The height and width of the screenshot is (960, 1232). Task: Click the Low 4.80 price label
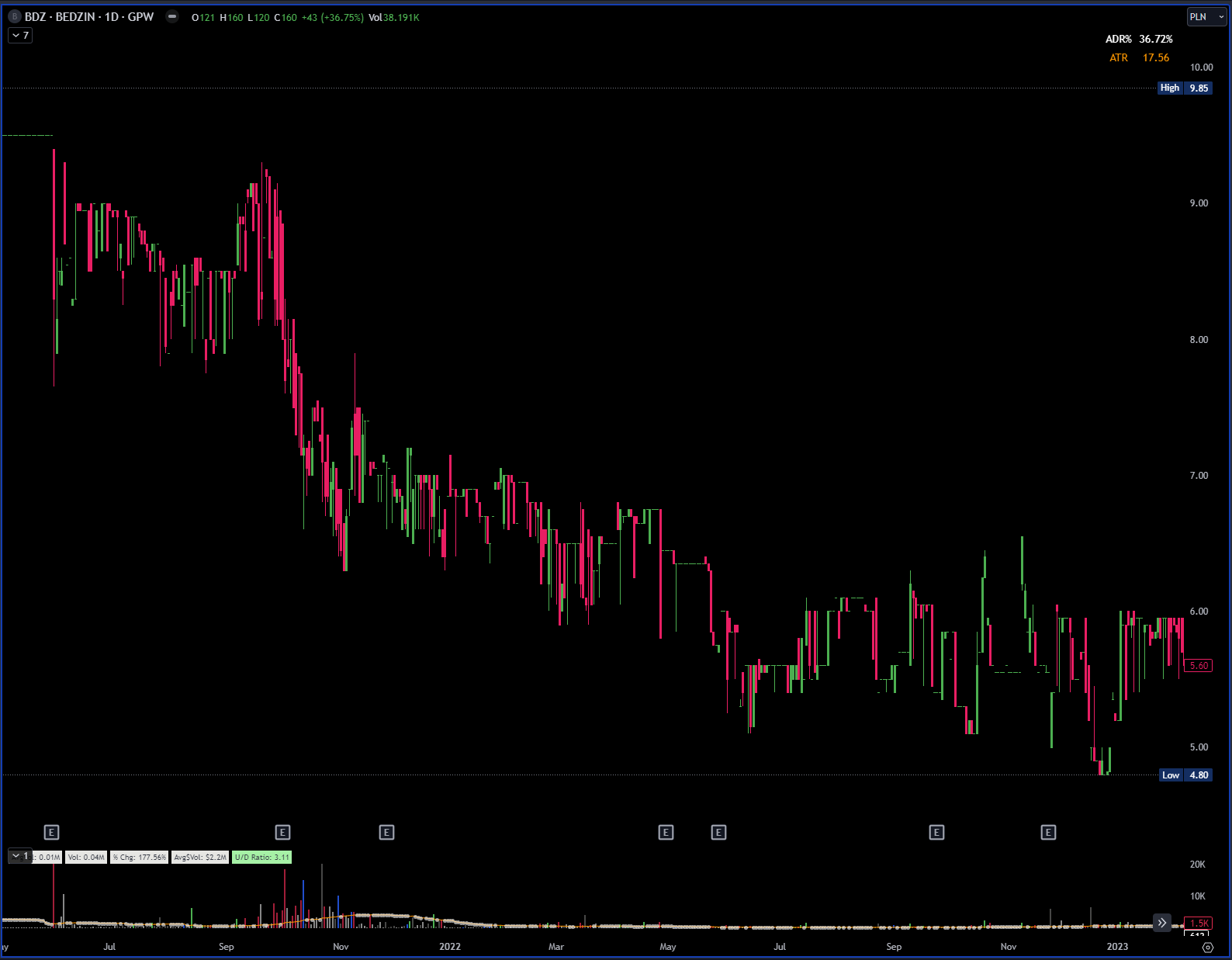1185,775
